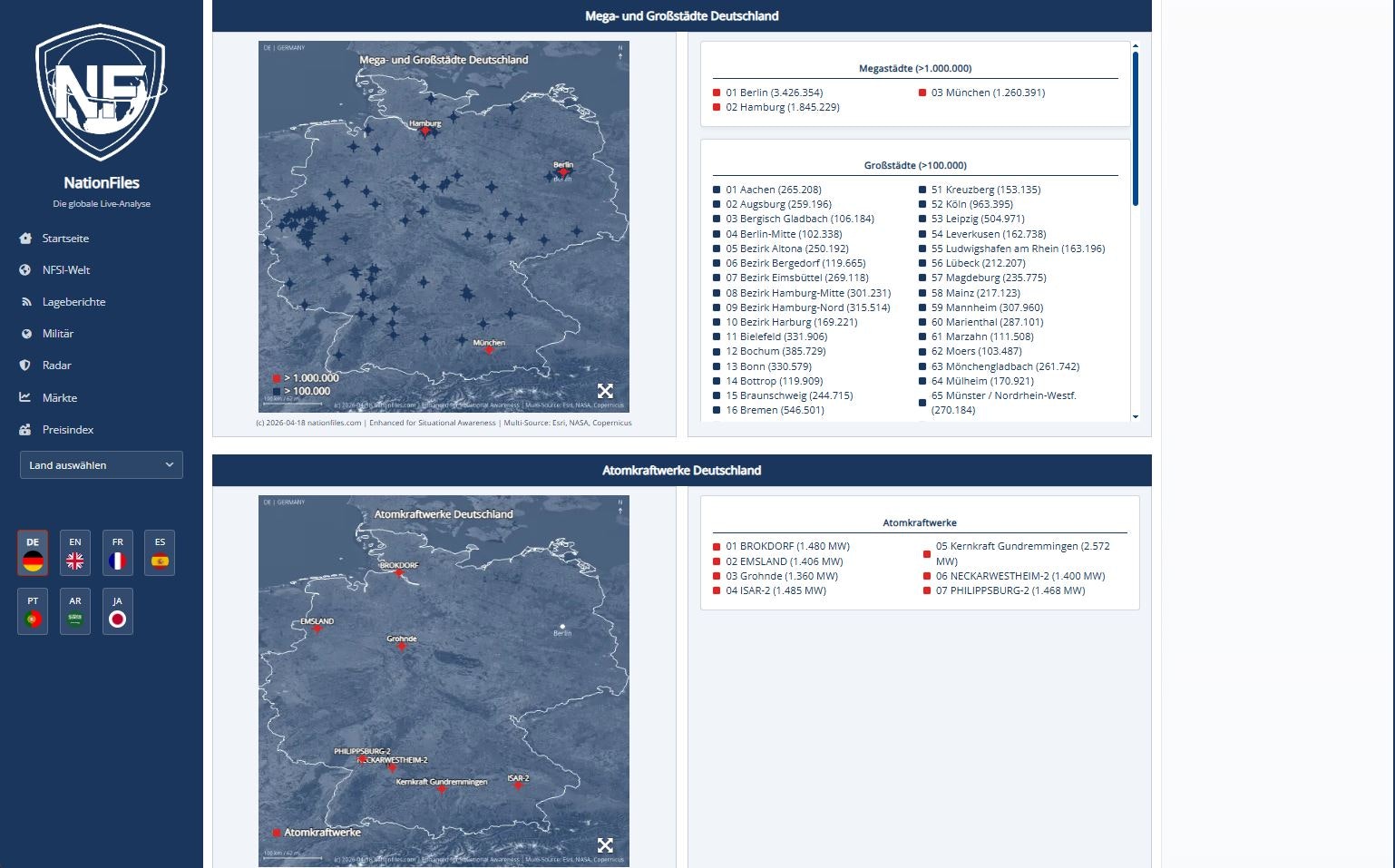
Task: Click '63 Mönchengladbach (261.742)' entry
Action: (1005, 366)
